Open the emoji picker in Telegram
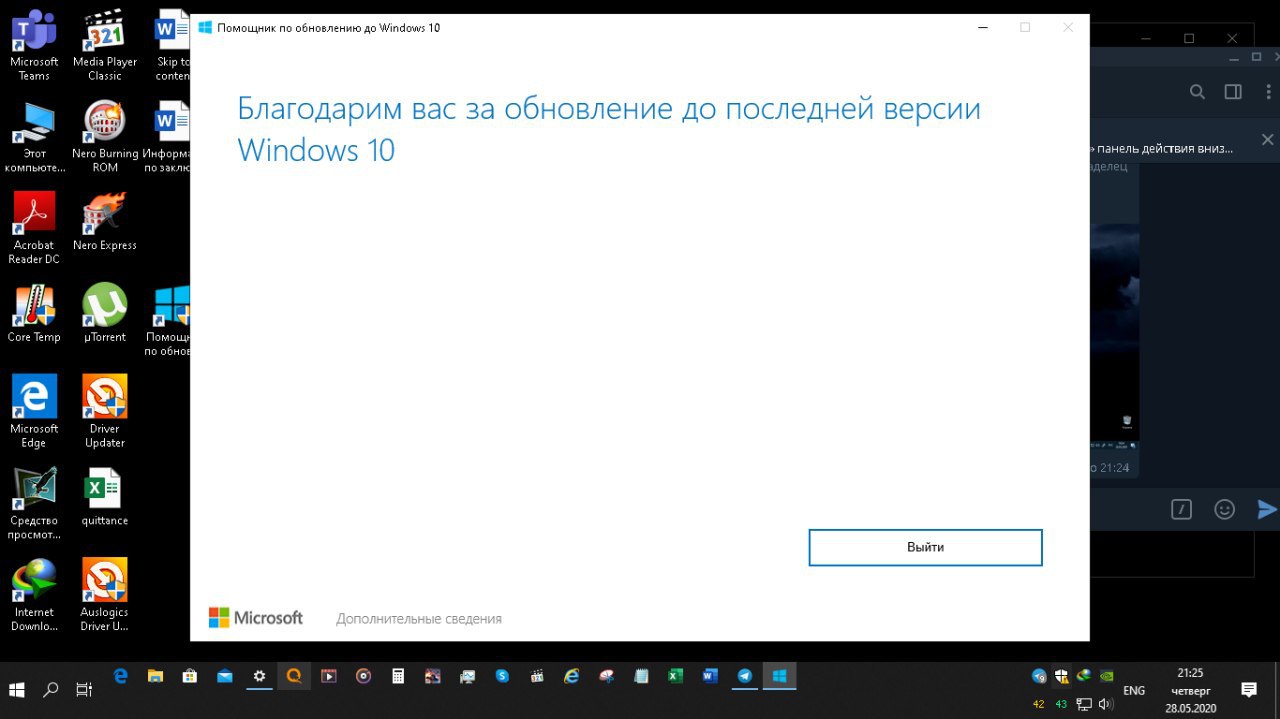This screenshot has height=719, width=1280. click(x=1224, y=509)
